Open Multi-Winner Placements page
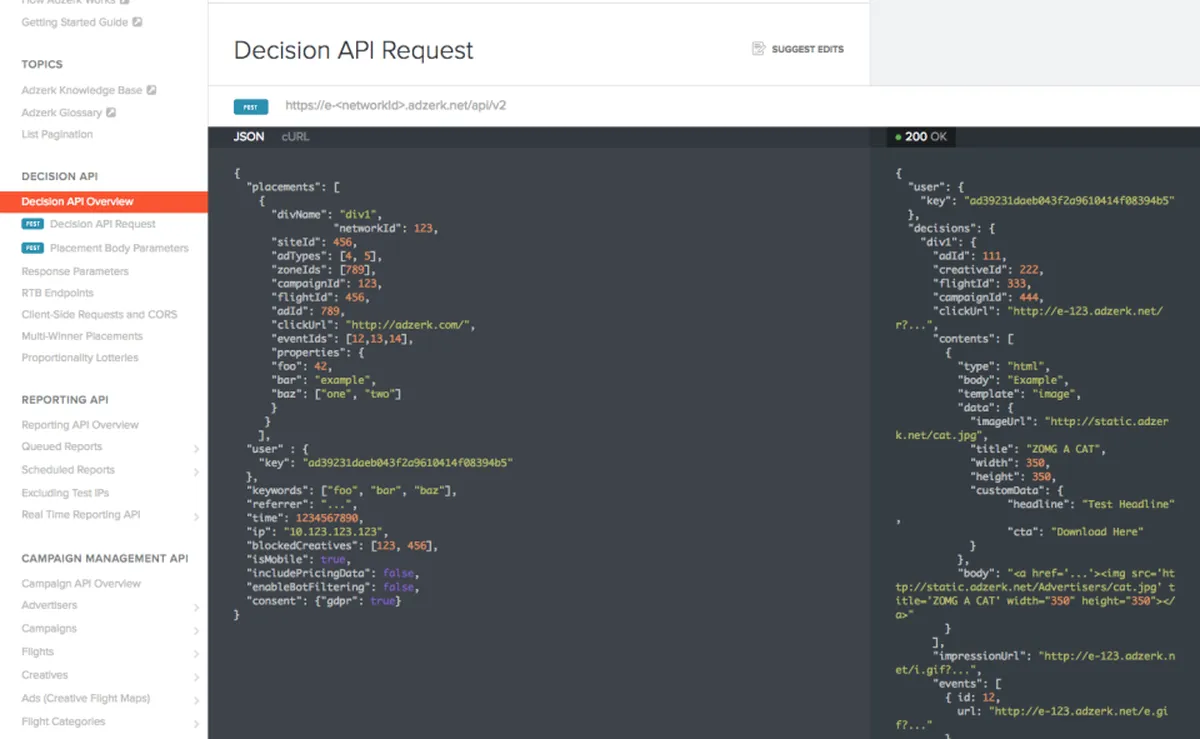Screen dimensions: 1200x739 click(x=82, y=336)
